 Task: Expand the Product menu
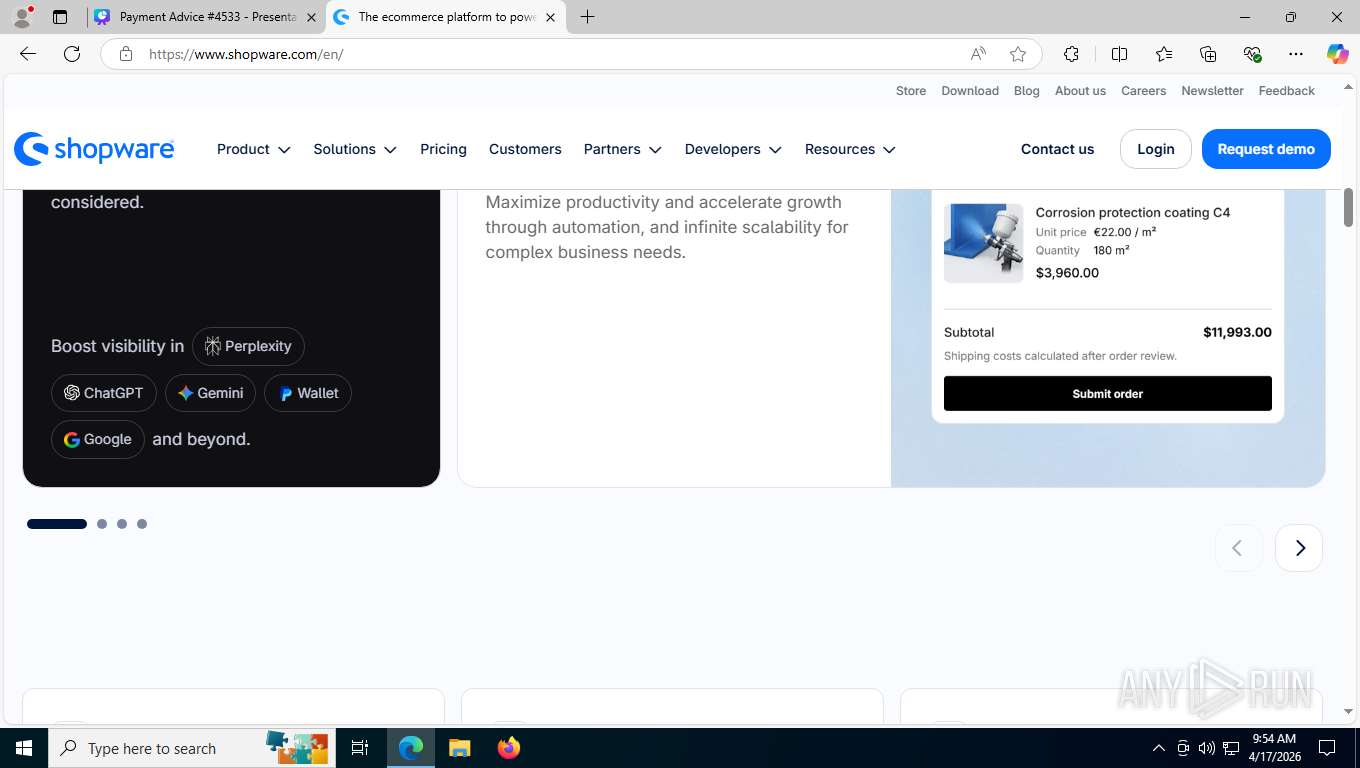[x=254, y=149]
